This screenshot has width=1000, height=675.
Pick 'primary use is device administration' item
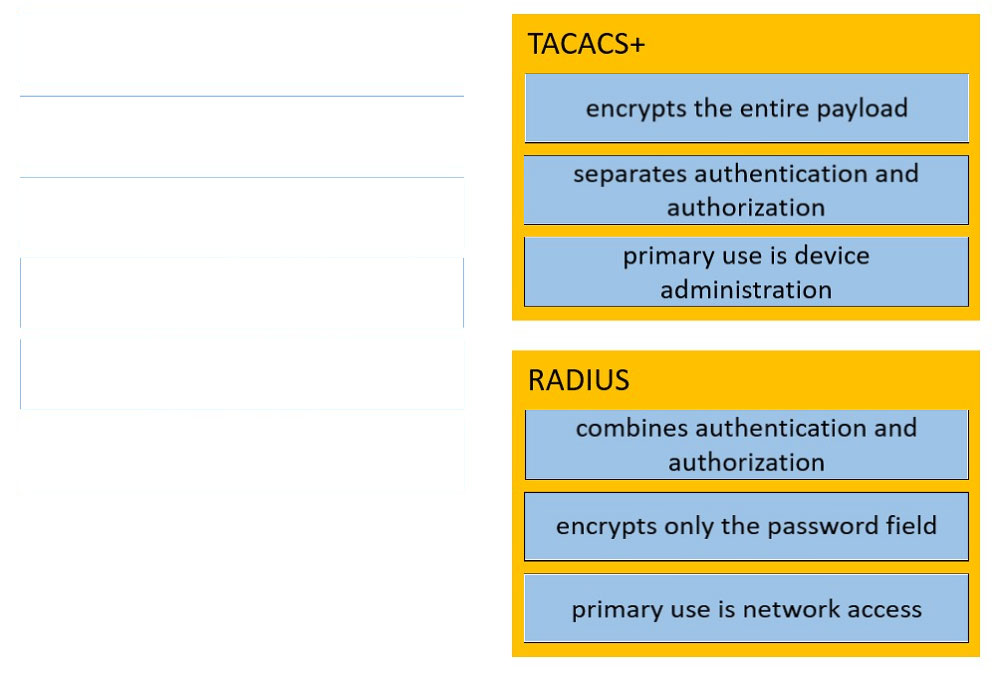[x=746, y=272]
